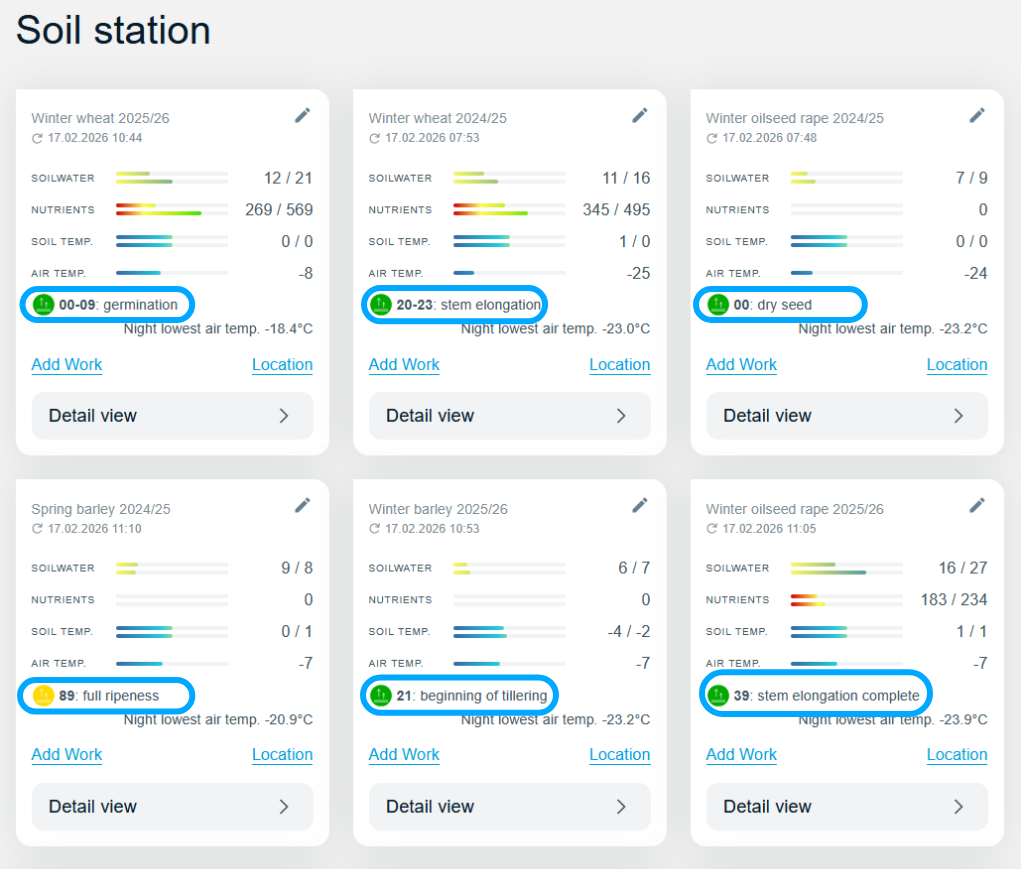The image size is (1021, 869).
Task: Open Detail view for Winter oilseed rape 2025/26
Action: point(846,806)
